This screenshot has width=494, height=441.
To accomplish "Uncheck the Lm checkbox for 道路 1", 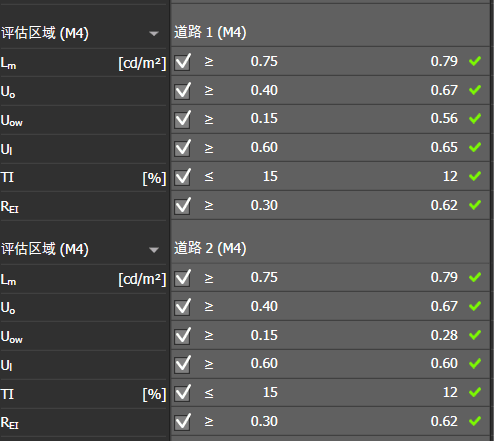I will click(182, 62).
